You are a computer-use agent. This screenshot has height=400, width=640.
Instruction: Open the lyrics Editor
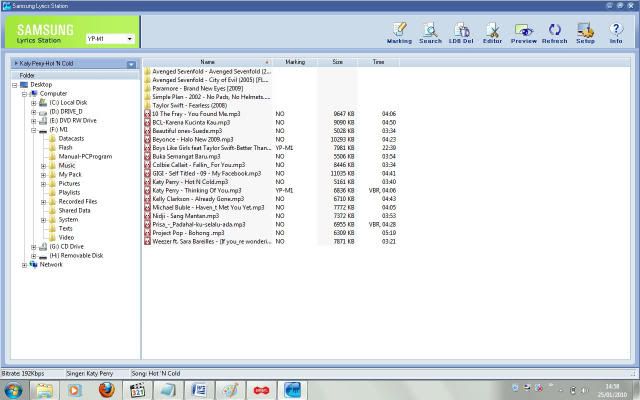click(492, 33)
